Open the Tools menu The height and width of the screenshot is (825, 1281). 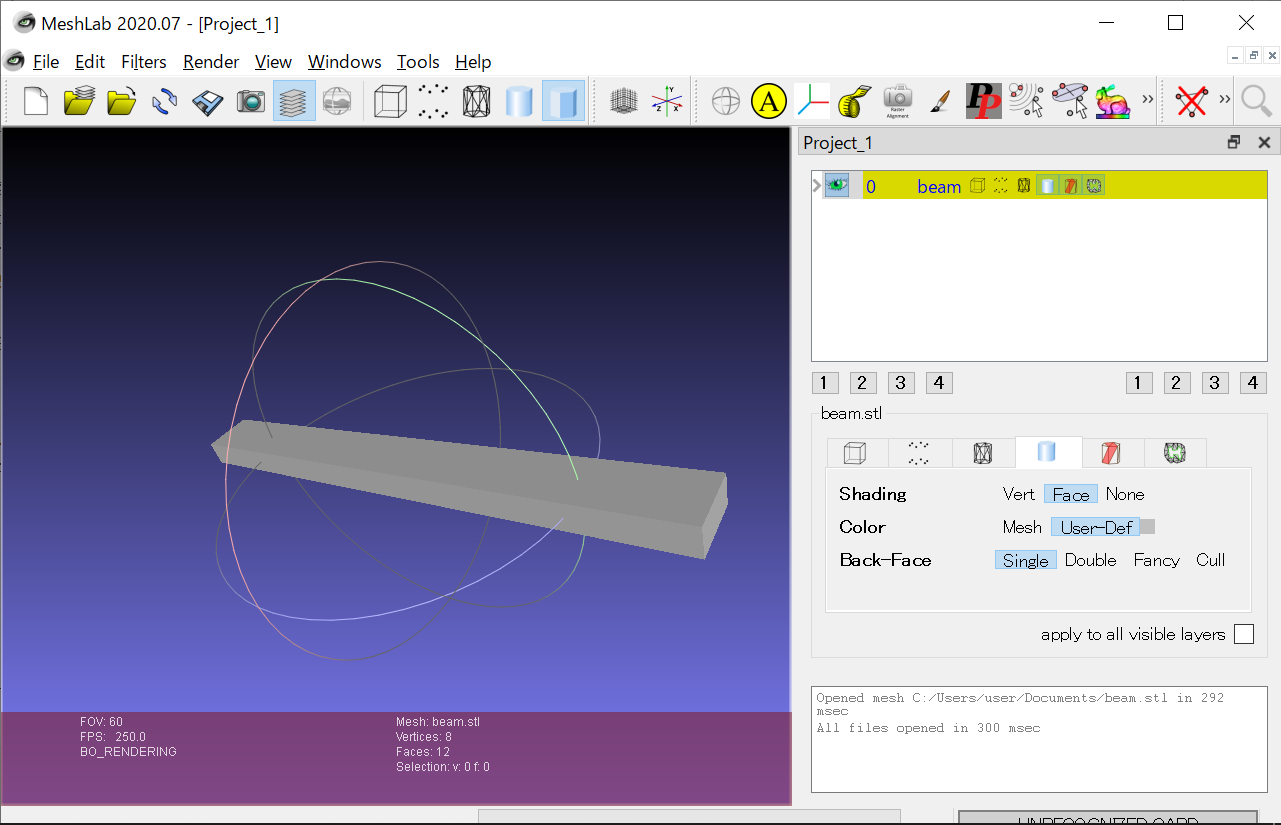(418, 62)
